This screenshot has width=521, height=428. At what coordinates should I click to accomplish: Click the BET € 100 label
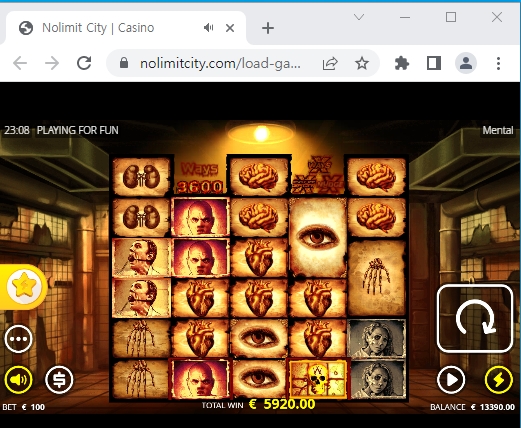(x=23, y=407)
